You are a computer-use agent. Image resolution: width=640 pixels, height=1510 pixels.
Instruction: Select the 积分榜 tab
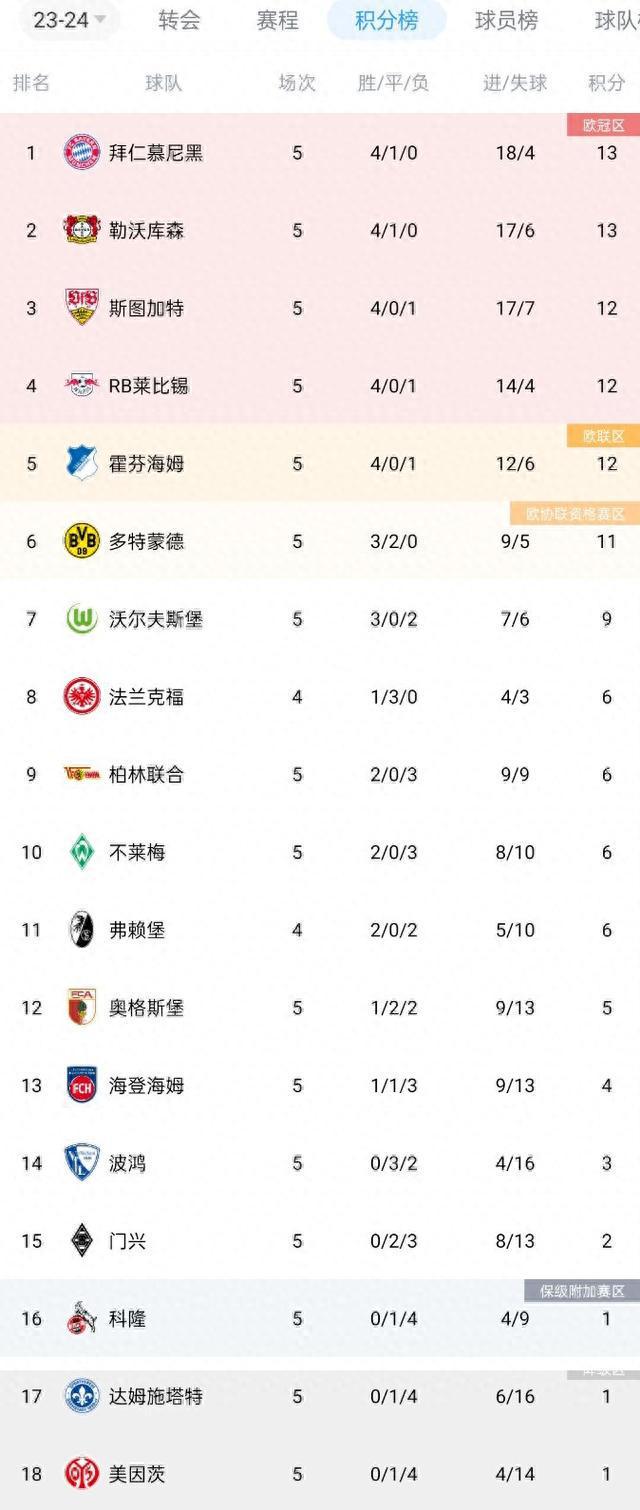(387, 20)
